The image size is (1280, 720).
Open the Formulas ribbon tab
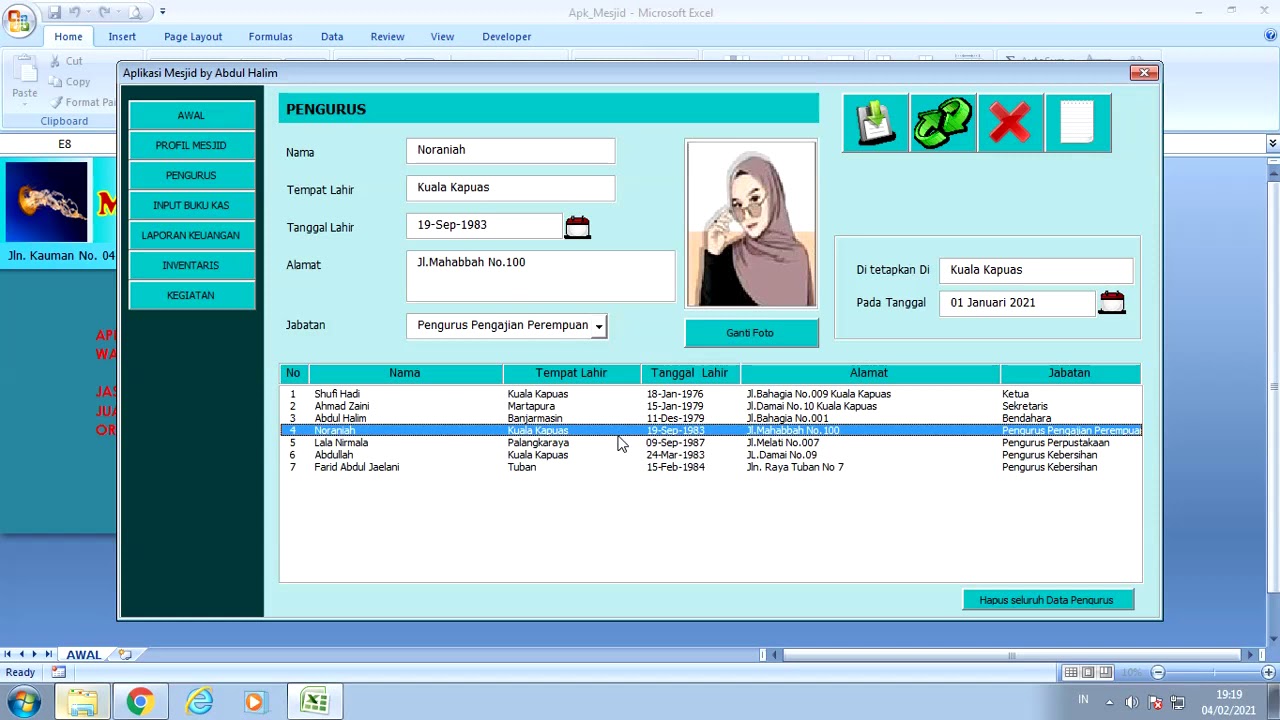[x=270, y=36]
